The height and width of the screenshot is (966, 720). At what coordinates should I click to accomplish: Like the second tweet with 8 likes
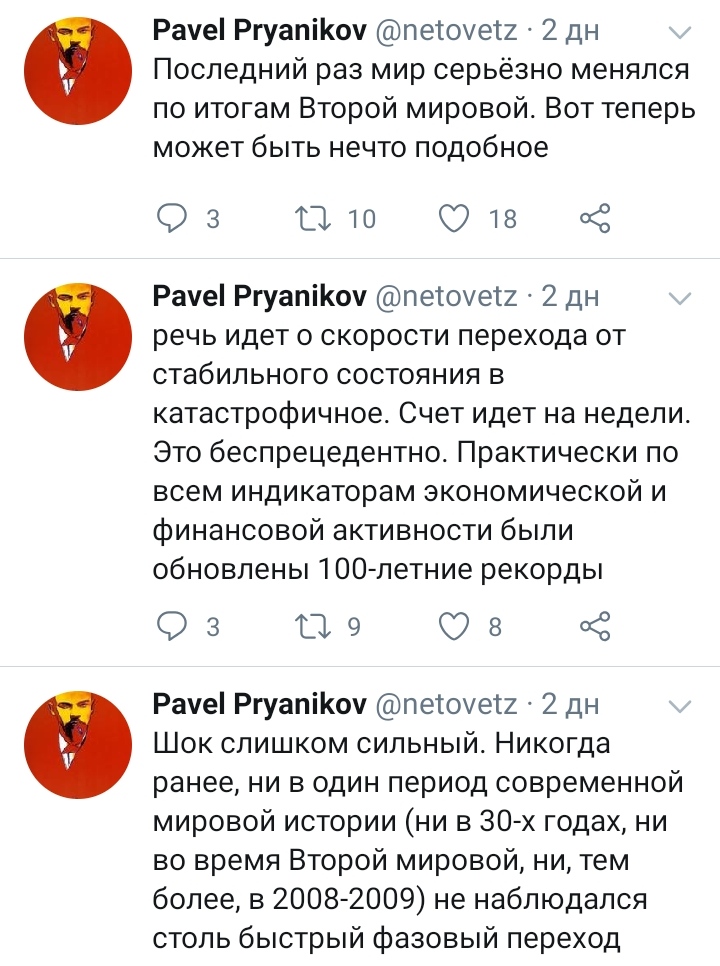point(454,626)
